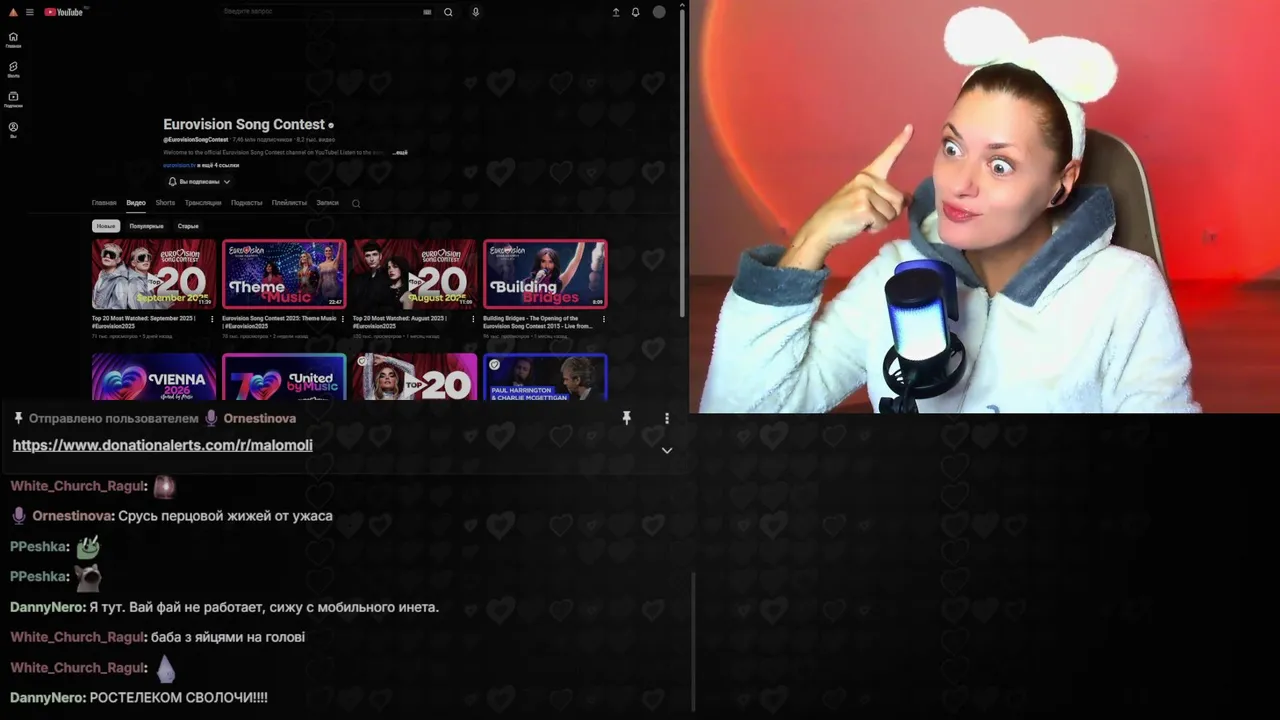This screenshot has height=720, width=1280.
Task: Click DannyNero on the РОСТЕЛЕКОМ message
Action: pyautogui.click(x=48, y=697)
